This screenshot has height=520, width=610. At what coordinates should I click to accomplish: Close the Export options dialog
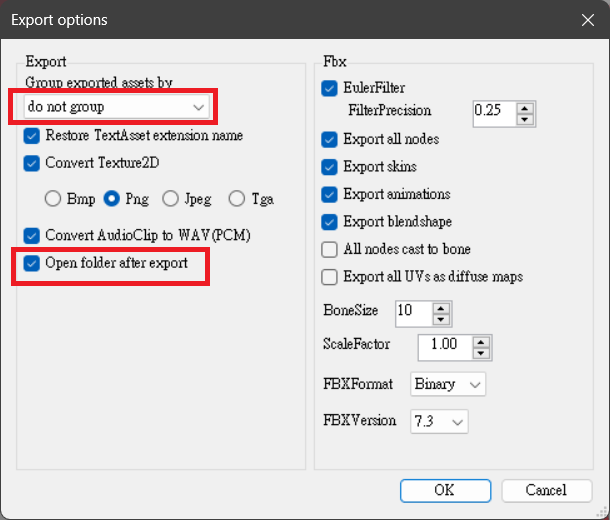pos(586,19)
